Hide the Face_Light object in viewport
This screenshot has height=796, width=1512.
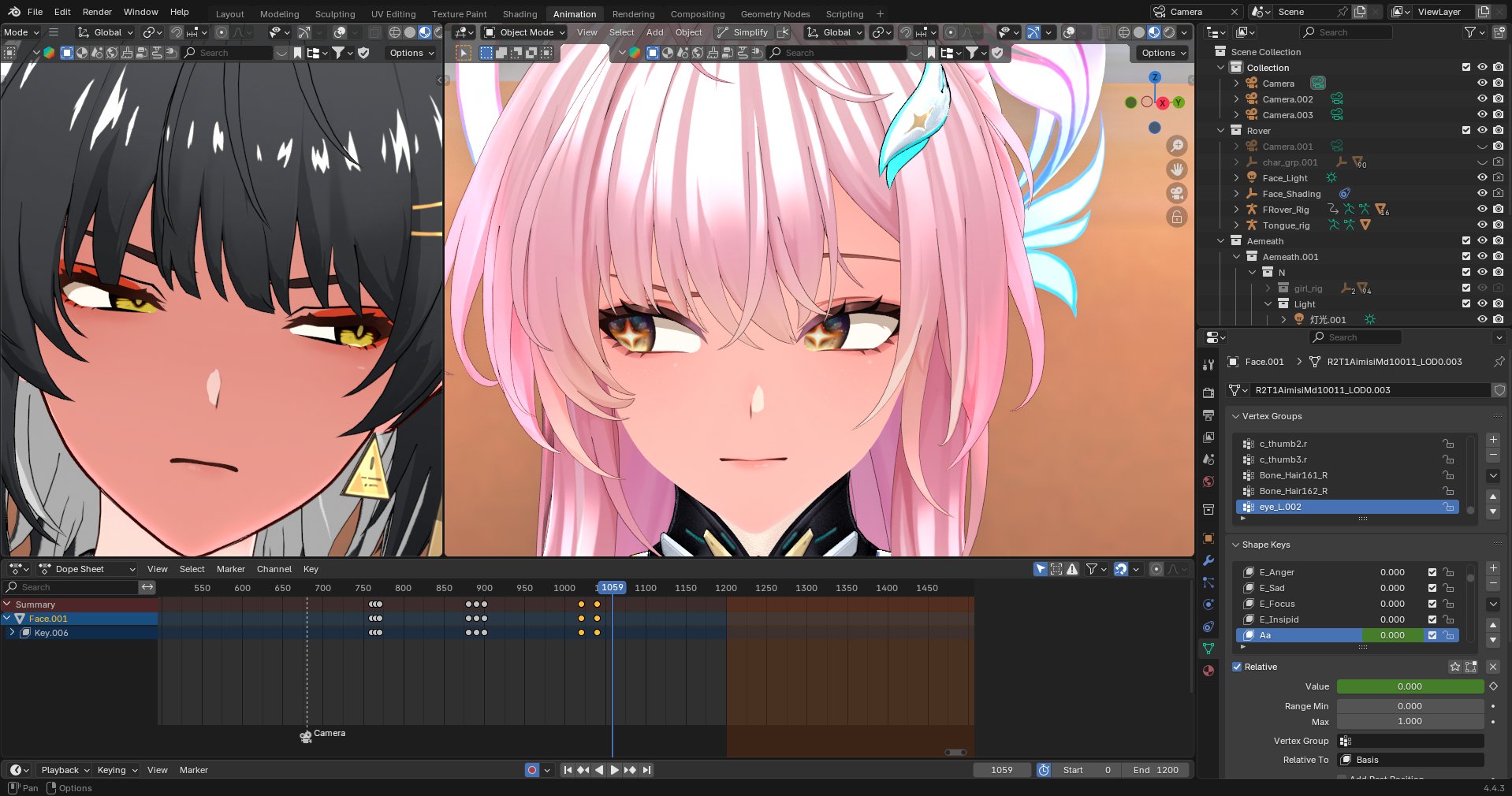click(x=1482, y=178)
